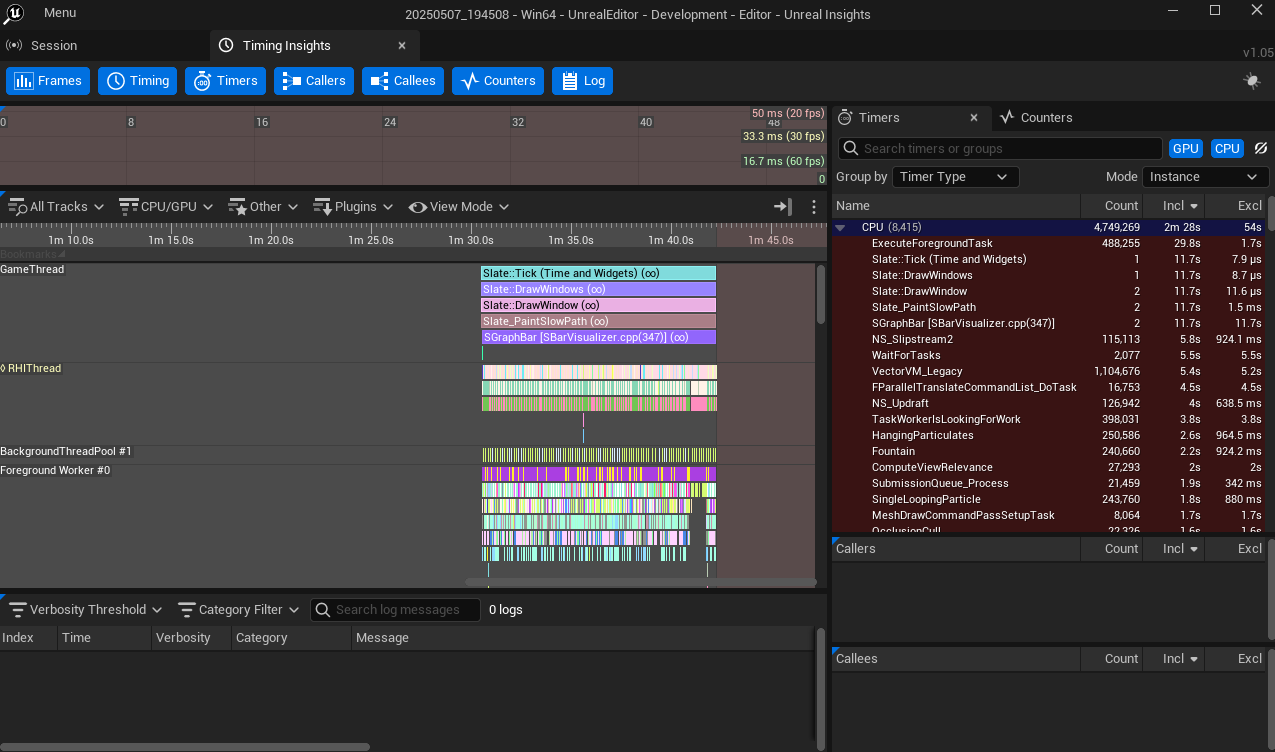The width and height of the screenshot is (1275, 752).
Task: Select the ComputeViewRelevance timer row
Action: point(1049,467)
